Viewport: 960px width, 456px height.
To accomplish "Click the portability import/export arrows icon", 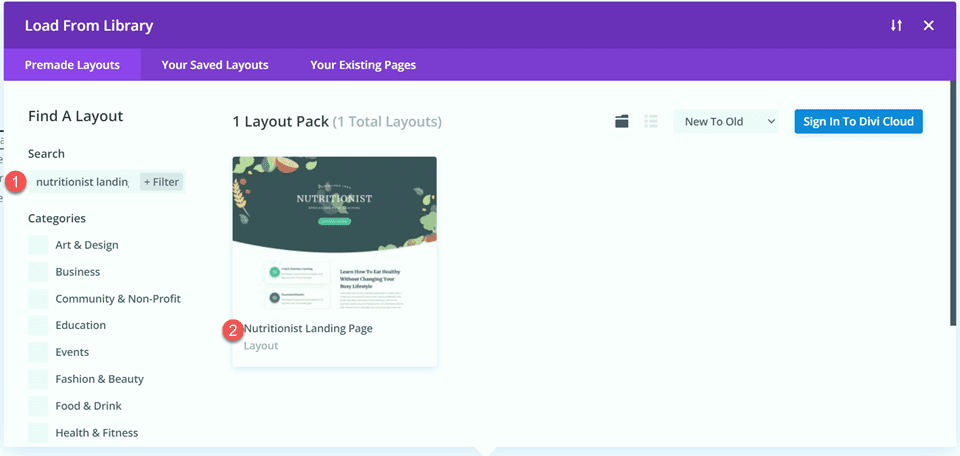I will (896, 25).
